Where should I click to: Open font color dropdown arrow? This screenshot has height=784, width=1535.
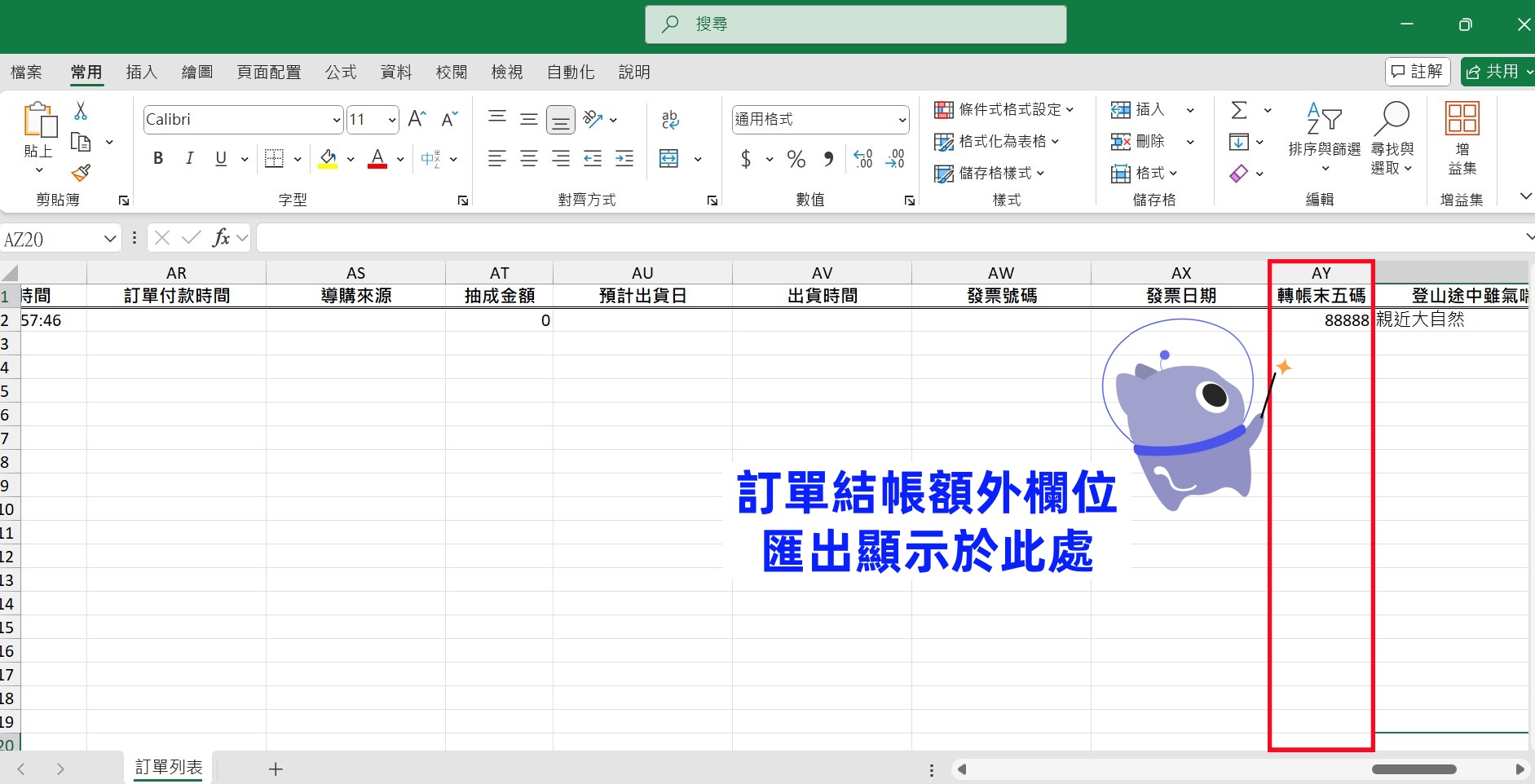400,159
